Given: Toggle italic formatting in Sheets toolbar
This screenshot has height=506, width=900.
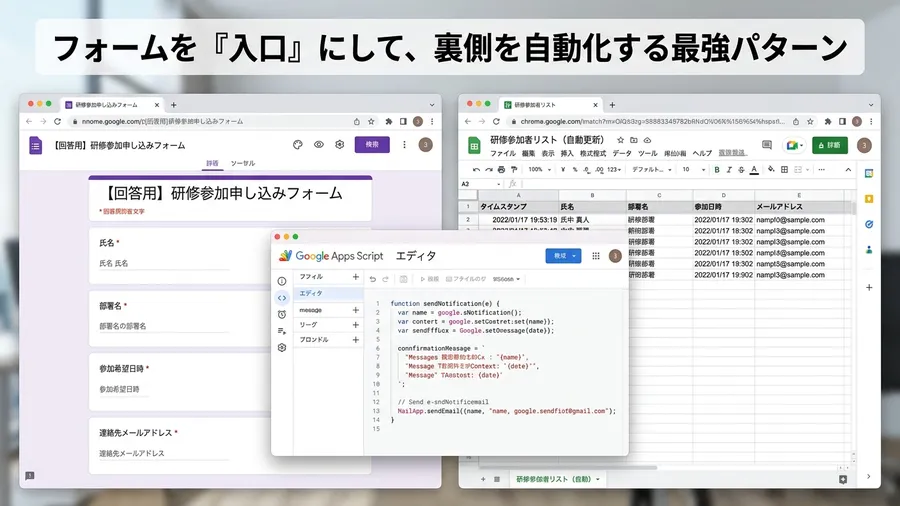Looking at the screenshot, I should pos(729,170).
